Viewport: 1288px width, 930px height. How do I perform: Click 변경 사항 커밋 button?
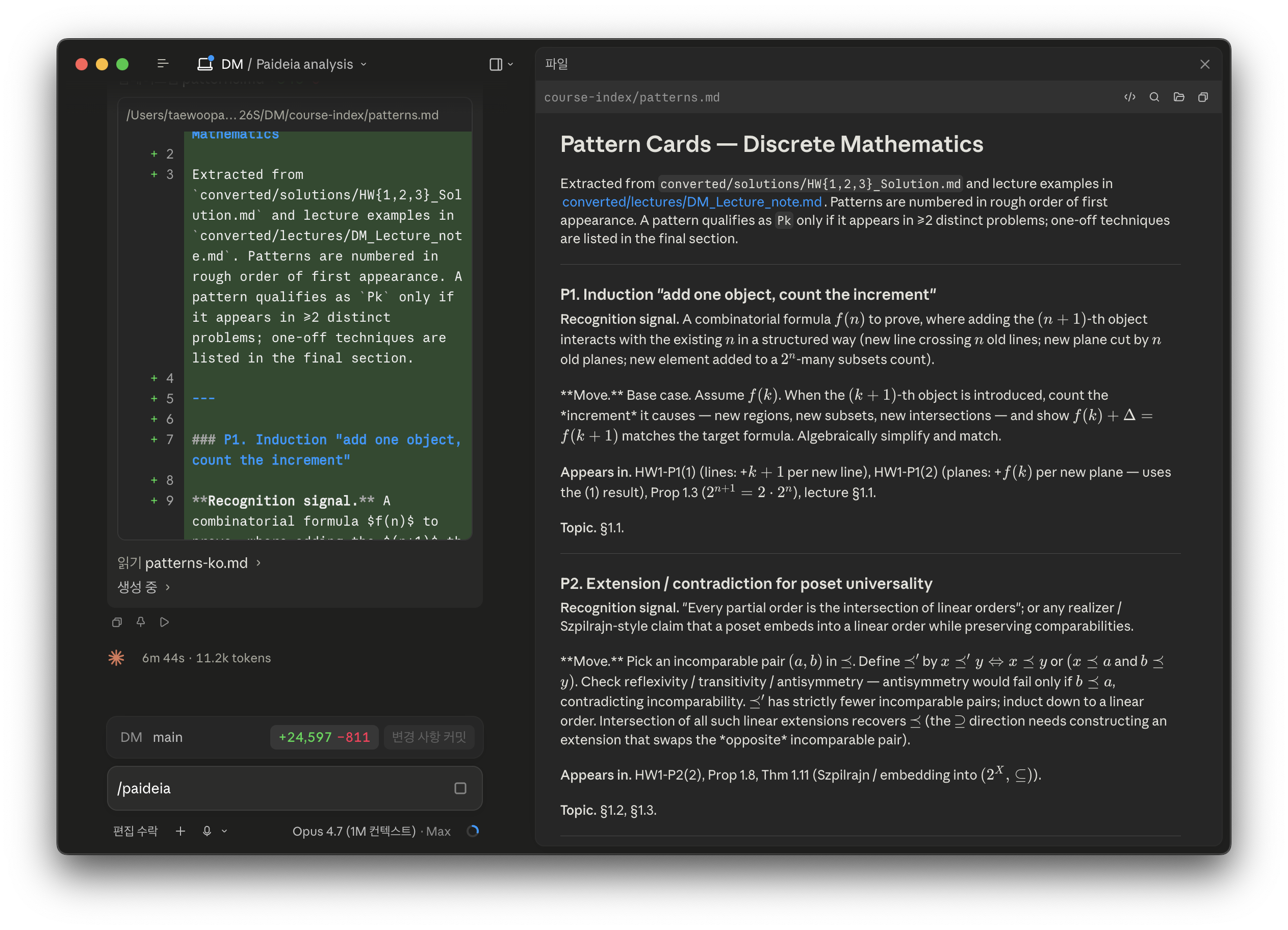coord(429,737)
